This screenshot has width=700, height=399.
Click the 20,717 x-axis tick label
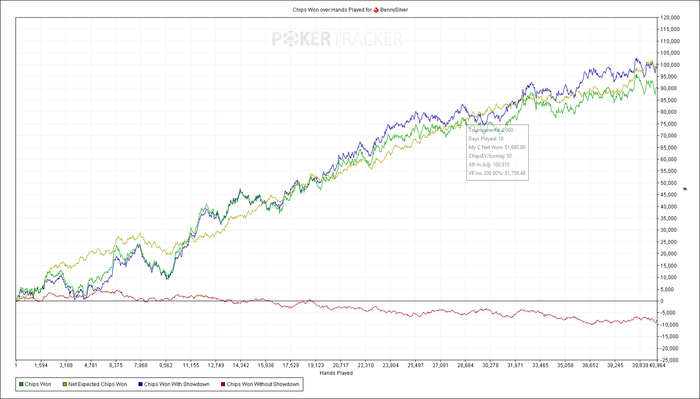coord(341,366)
